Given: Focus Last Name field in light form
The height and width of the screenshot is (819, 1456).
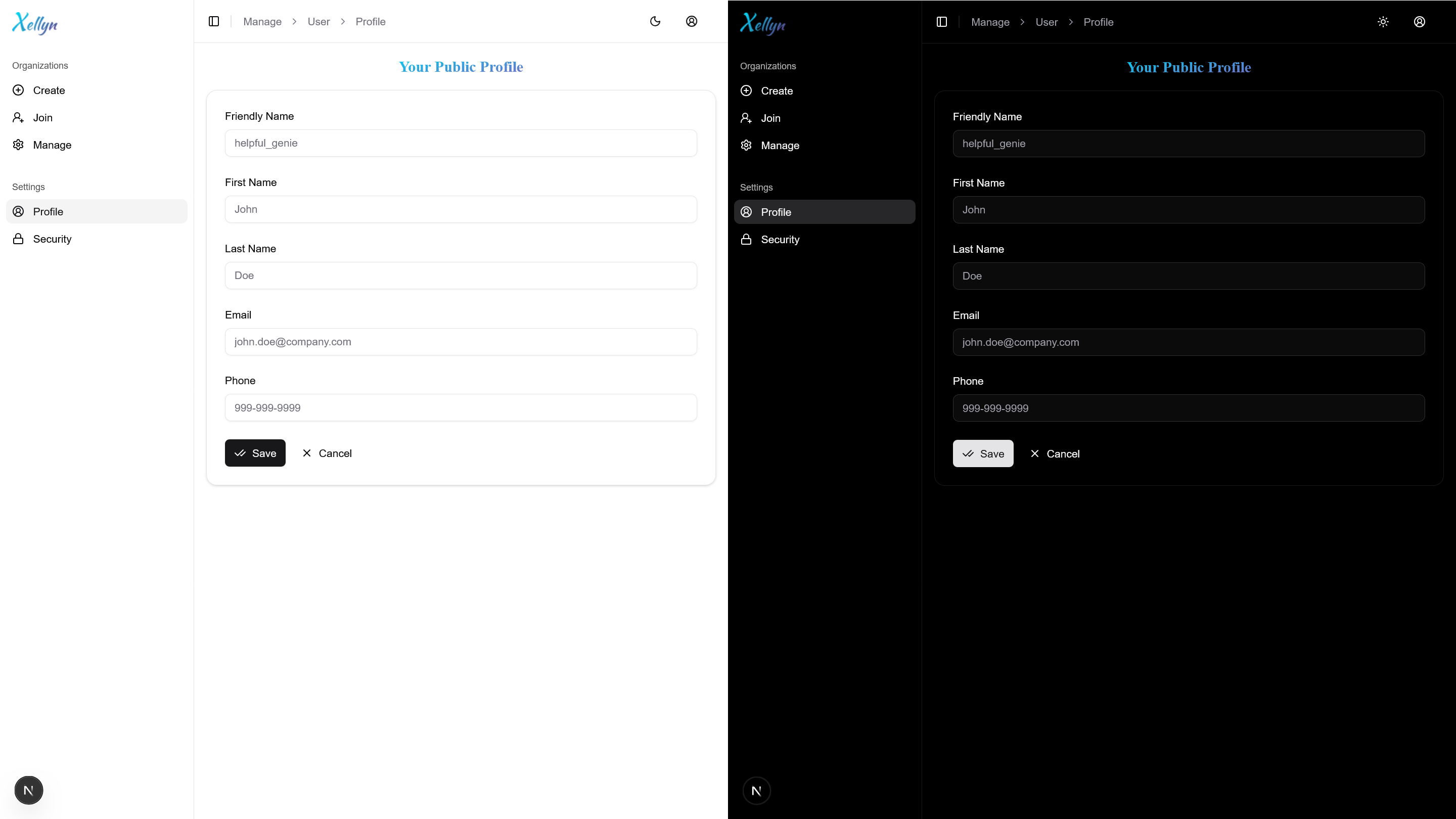Looking at the screenshot, I should coord(461,275).
